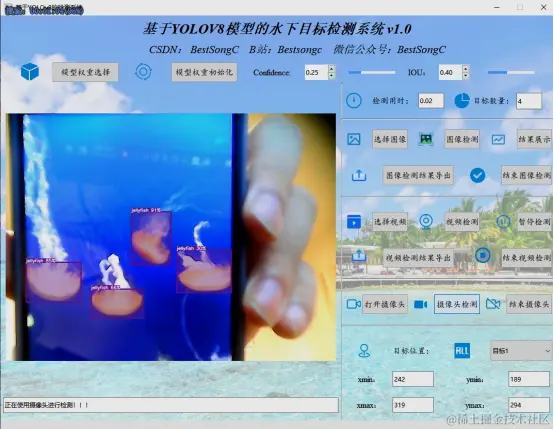
Task: Click the clock detection time icon
Action: pos(354,101)
